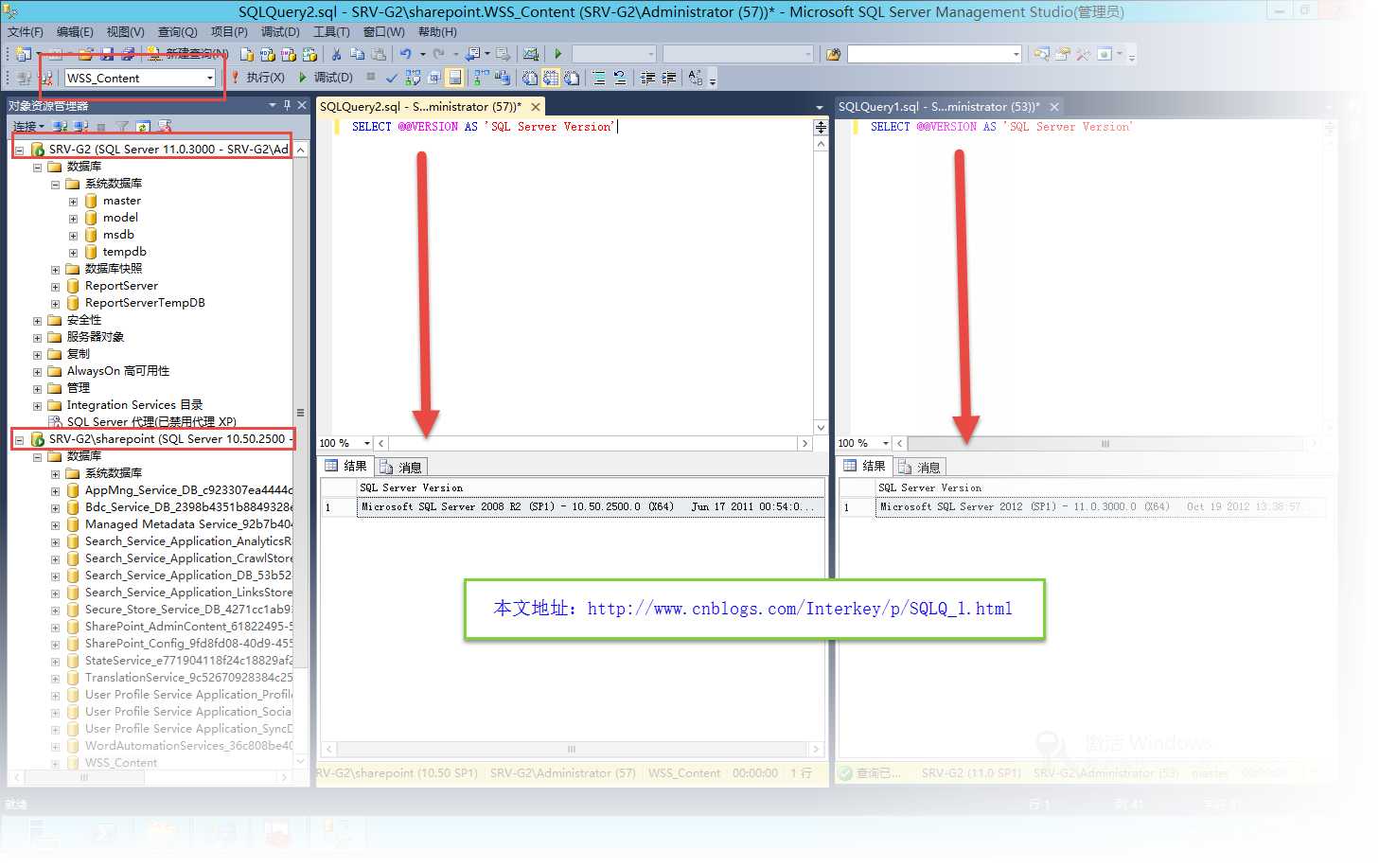Click the left results horizontal scrollbar
The image size is (1379, 868).
coord(572,749)
